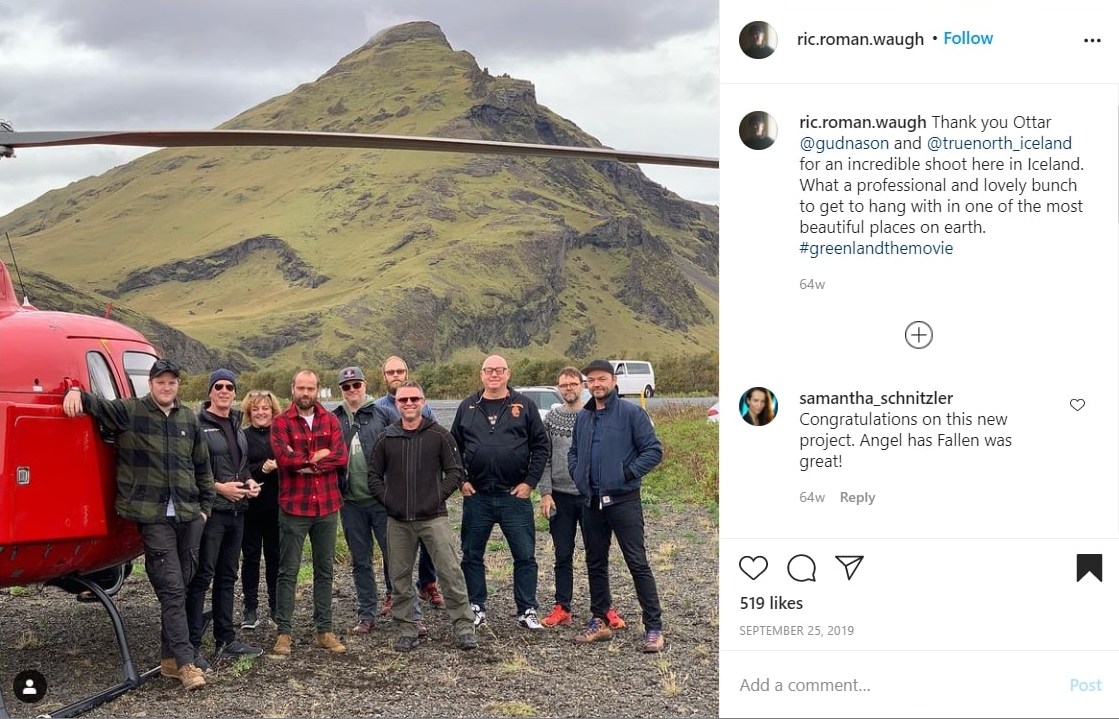
Task: Open @truenorth_iceland mention link
Action: tap(999, 144)
